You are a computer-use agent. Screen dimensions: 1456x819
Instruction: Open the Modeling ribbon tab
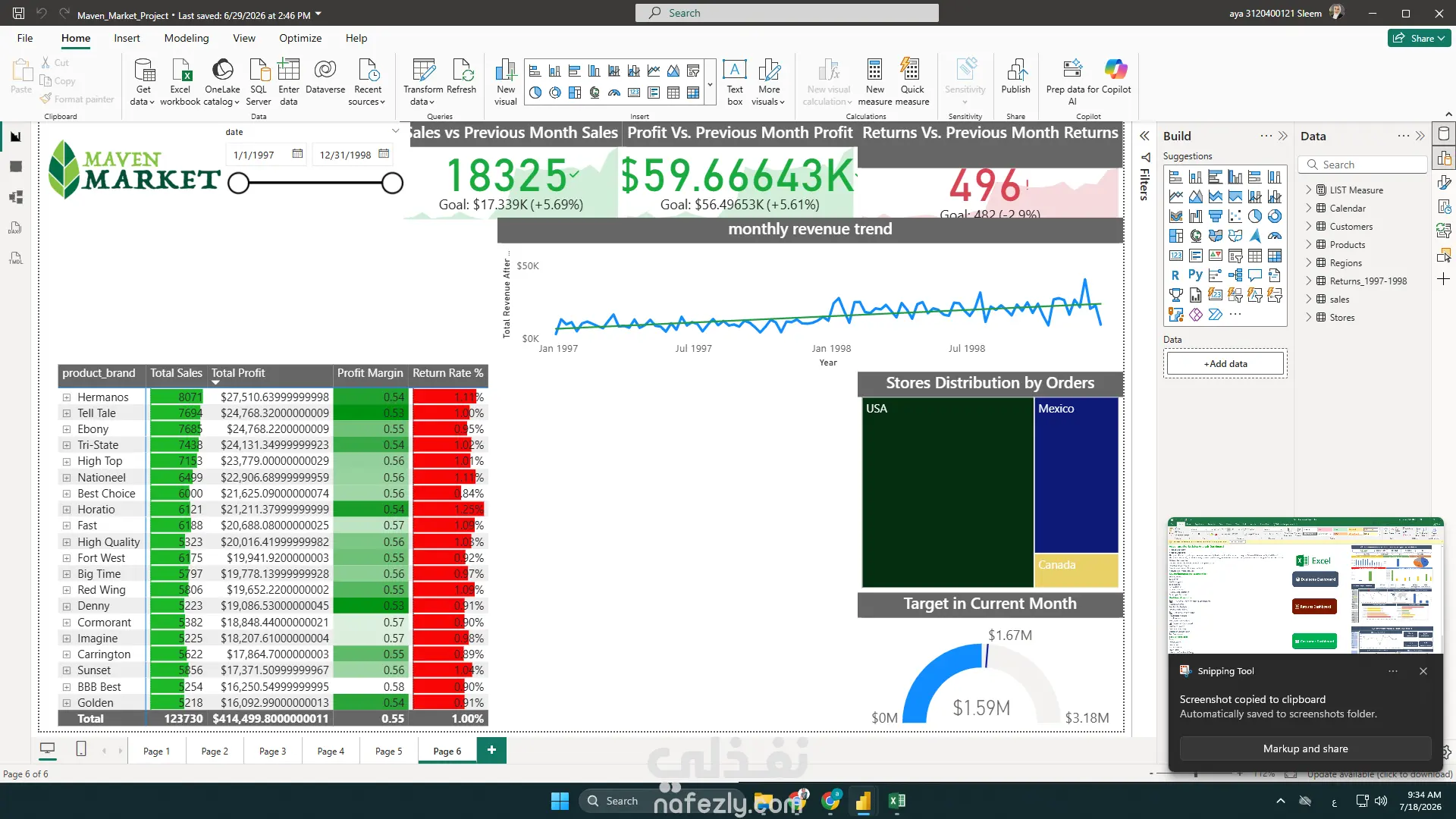point(187,38)
